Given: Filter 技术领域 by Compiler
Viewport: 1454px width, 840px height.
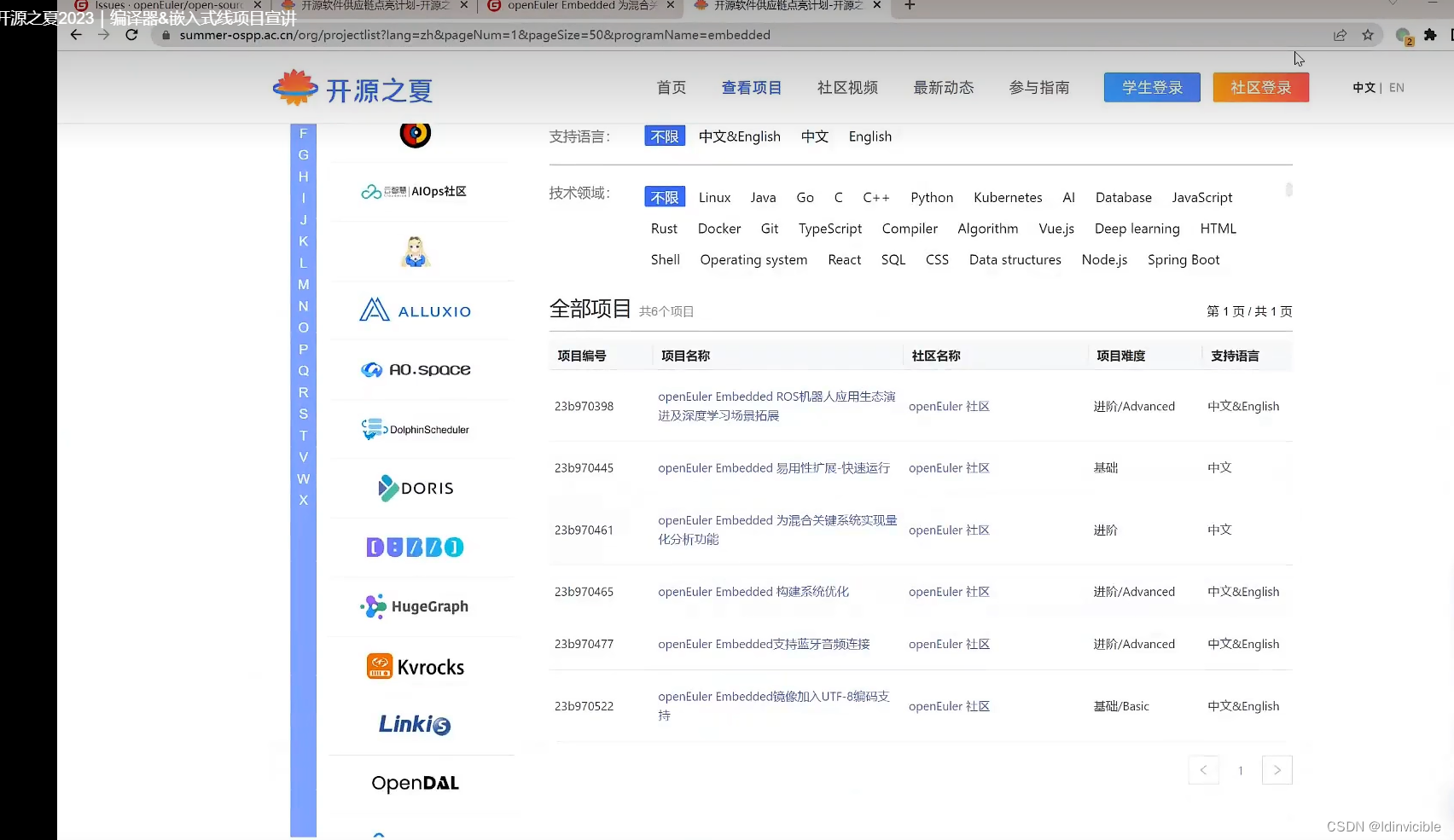Looking at the screenshot, I should (x=910, y=229).
